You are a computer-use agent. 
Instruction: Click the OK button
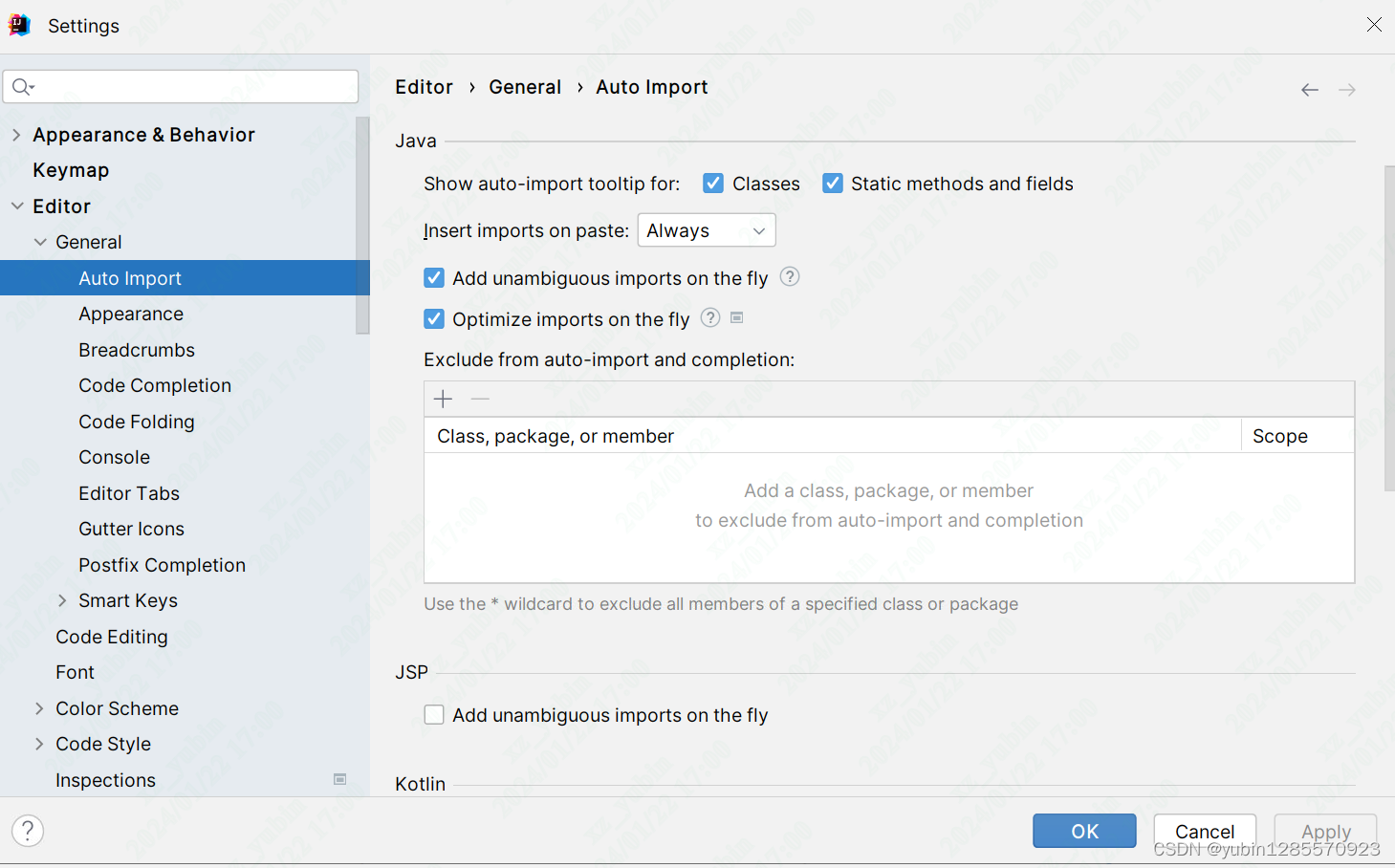click(1084, 831)
